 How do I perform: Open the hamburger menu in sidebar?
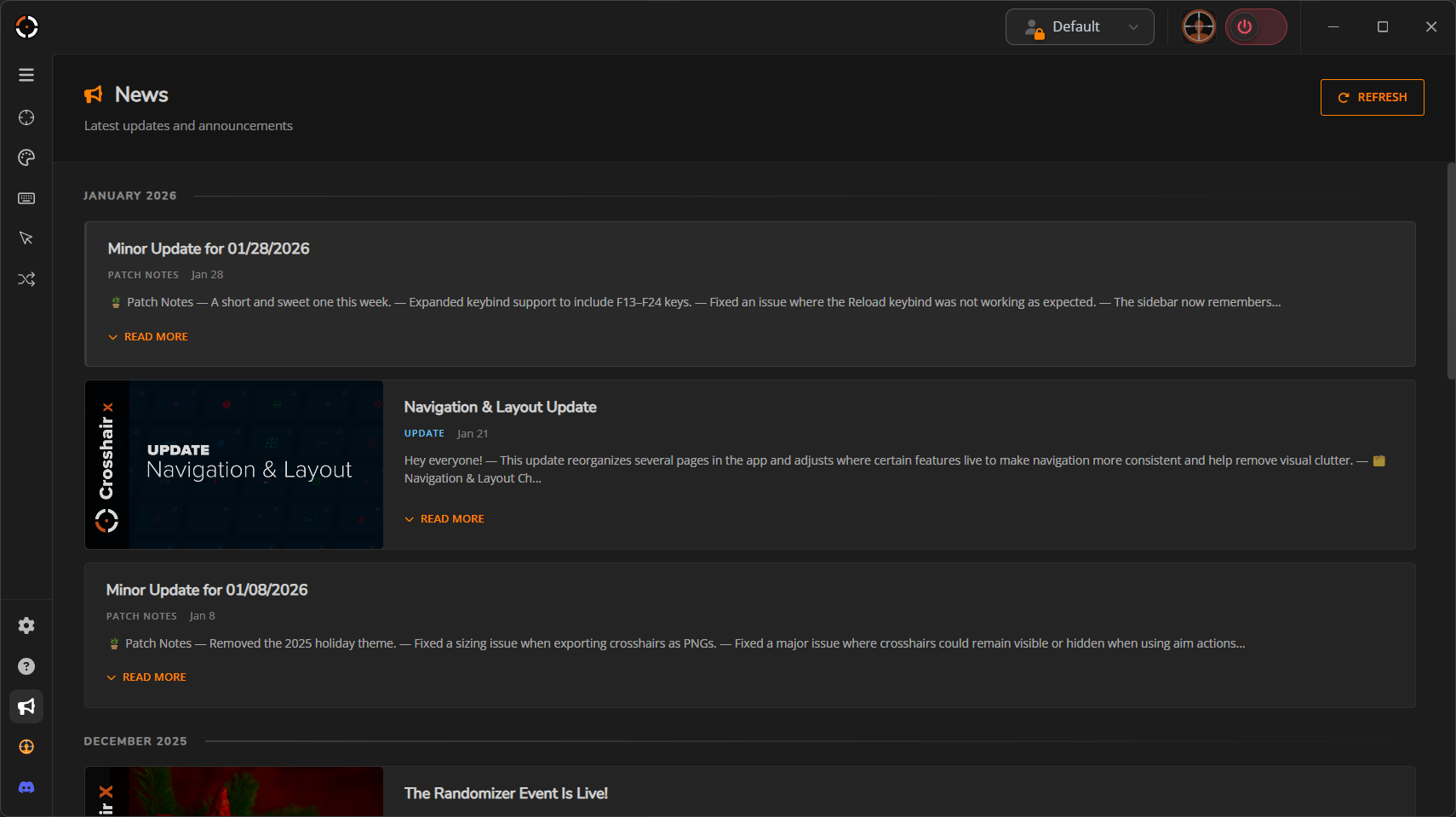pyautogui.click(x=26, y=75)
